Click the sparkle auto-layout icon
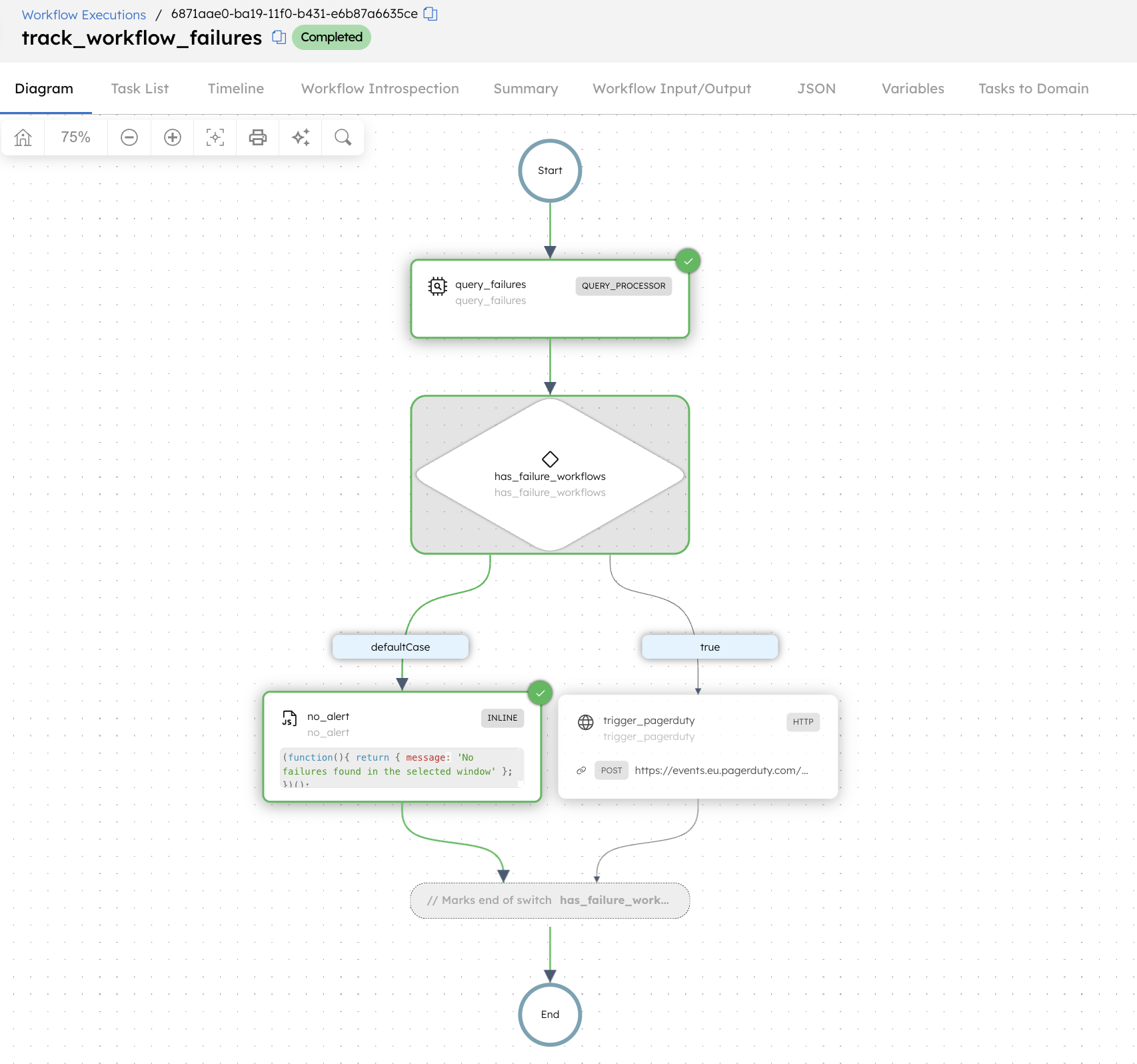Screen dimensions: 1137x1064 coord(301,137)
